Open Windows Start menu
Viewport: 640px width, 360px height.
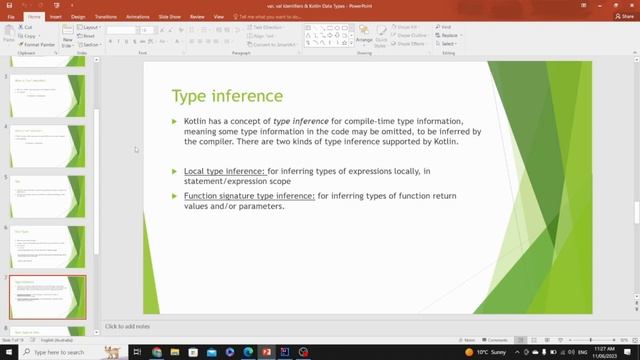click(x=9, y=352)
